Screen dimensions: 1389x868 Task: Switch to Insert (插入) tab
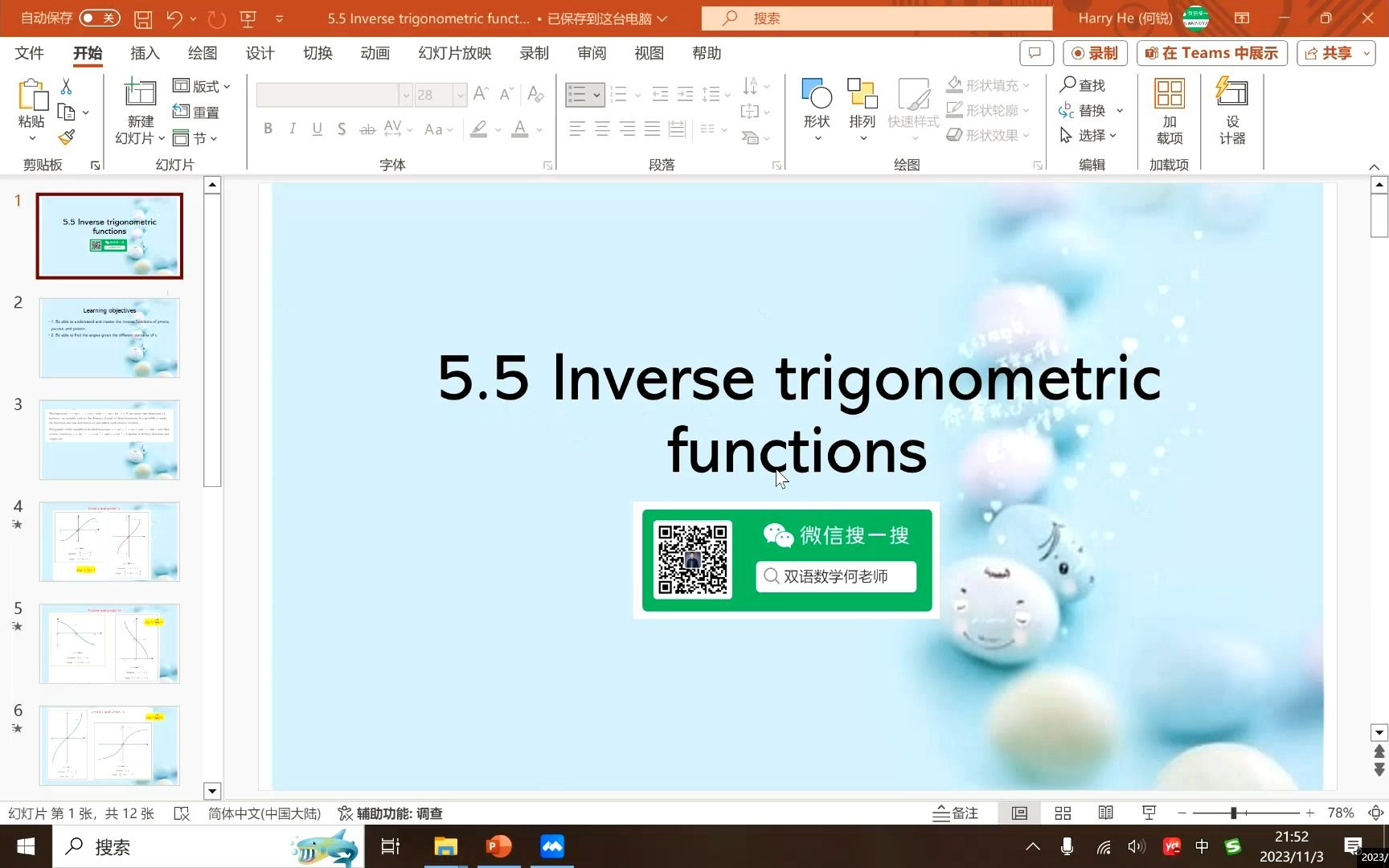click(x=145, y=53)
